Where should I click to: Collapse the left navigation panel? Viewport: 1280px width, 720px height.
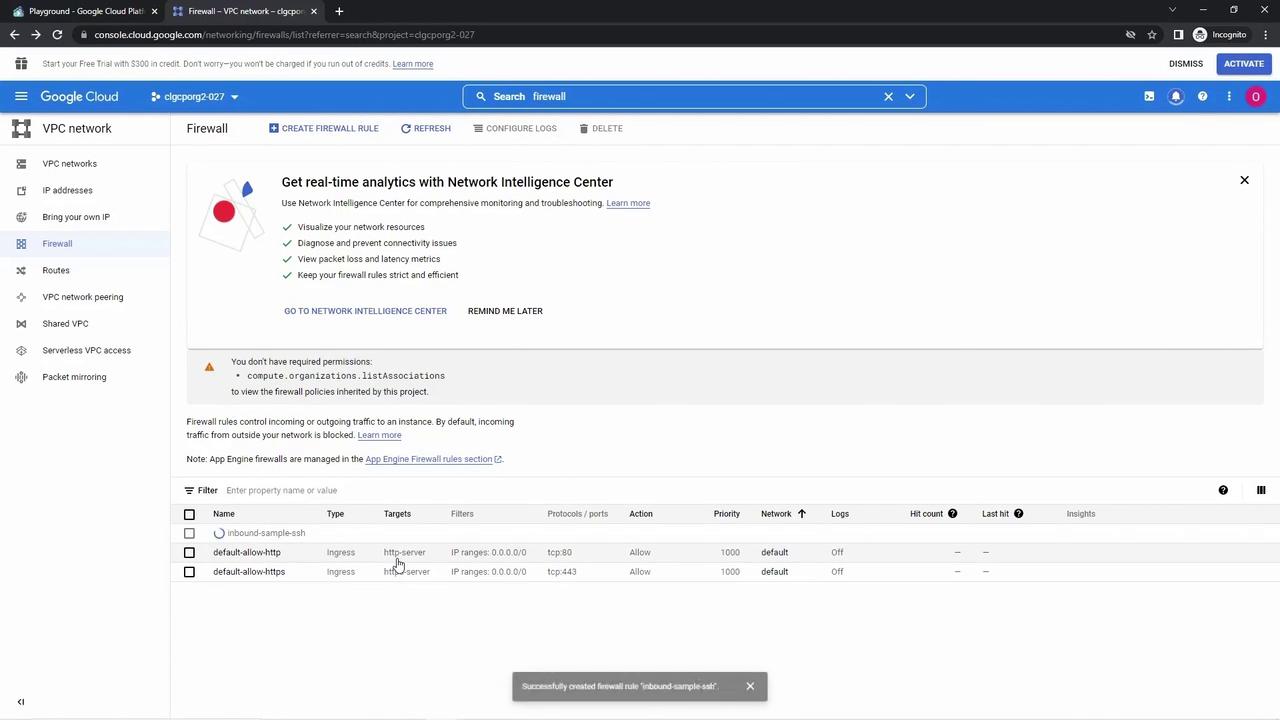[x=21, y=702]
